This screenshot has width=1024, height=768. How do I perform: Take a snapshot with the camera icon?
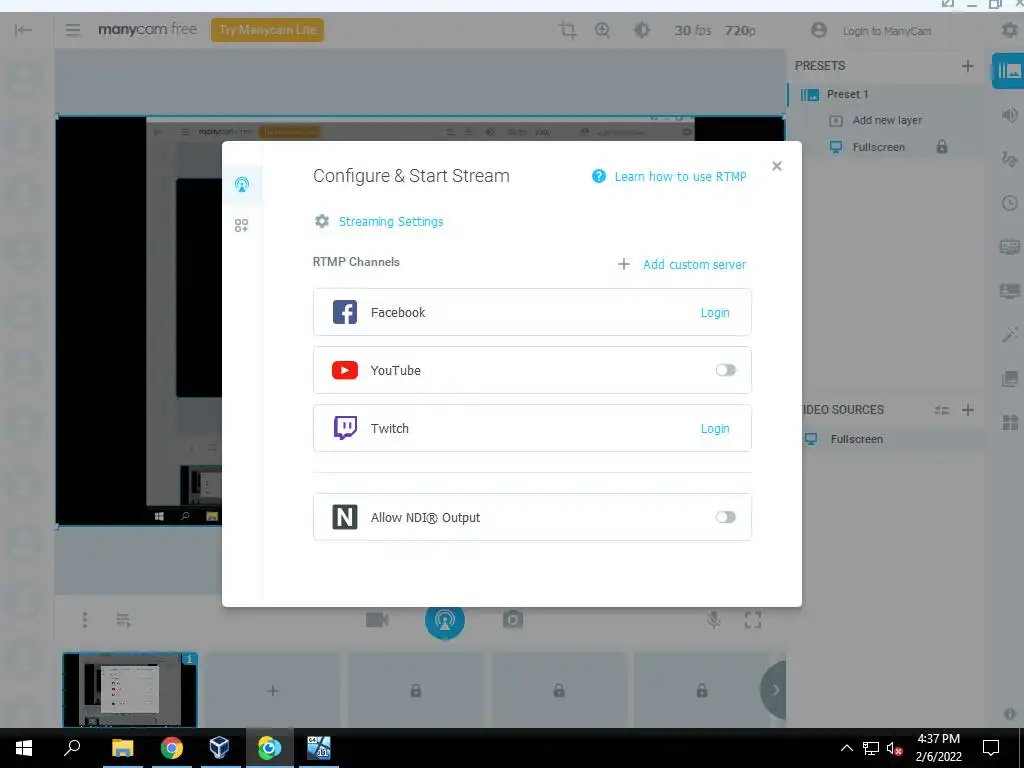pyautogui.click(x=513, y=619)
